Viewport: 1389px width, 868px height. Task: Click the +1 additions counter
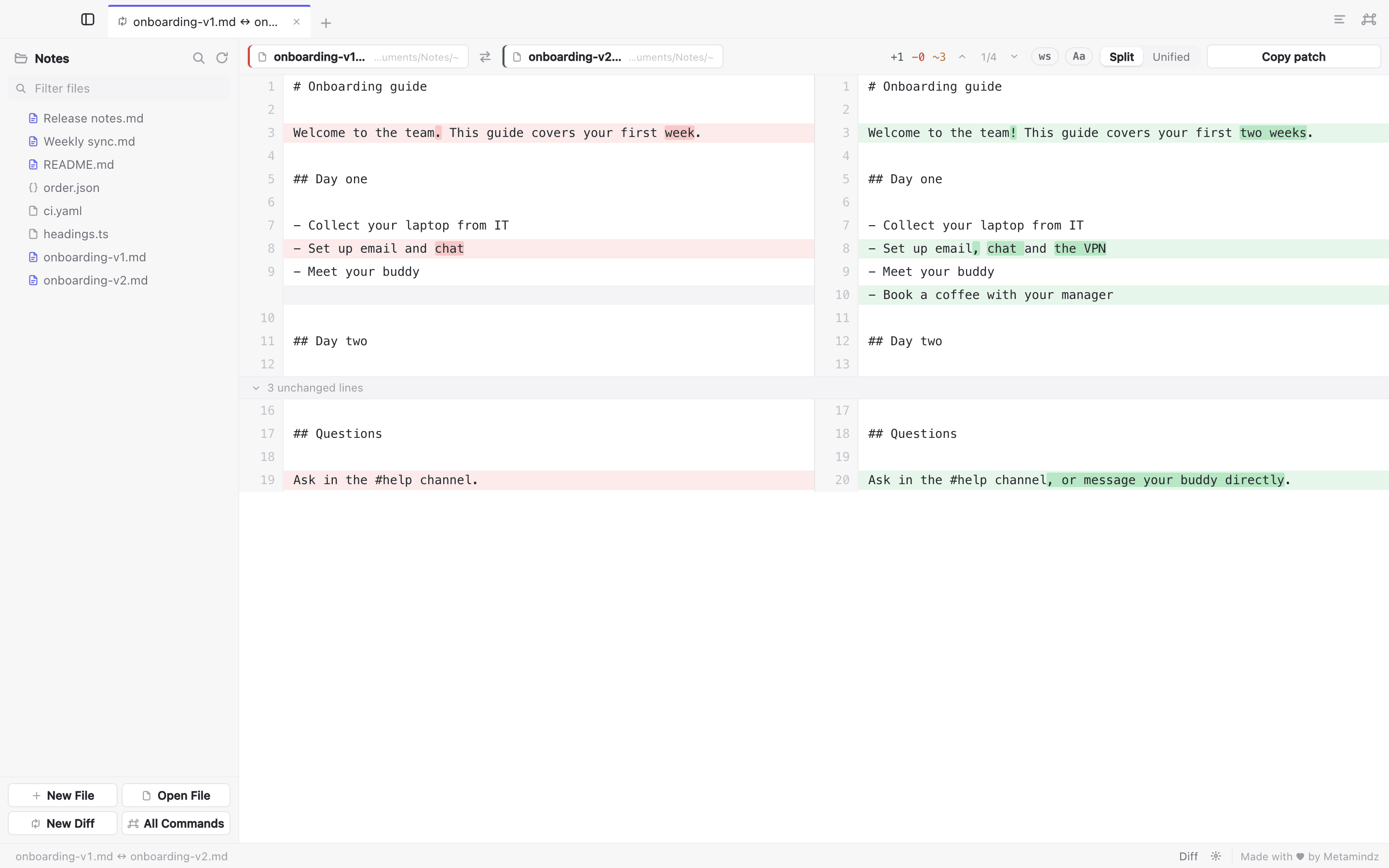pyautogui.click(x=897, y=57)
